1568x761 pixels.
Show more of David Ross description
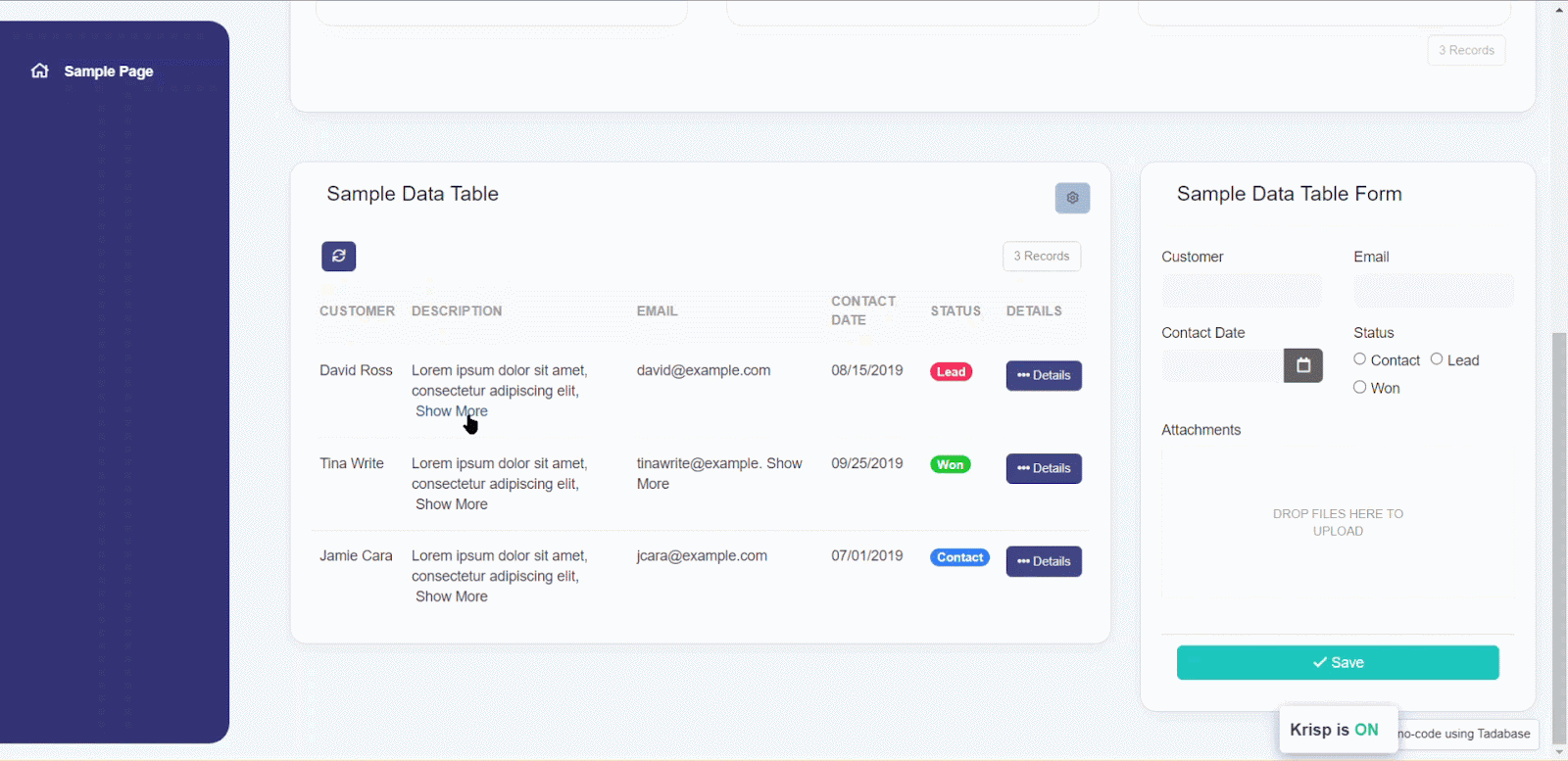pos(451,411)
